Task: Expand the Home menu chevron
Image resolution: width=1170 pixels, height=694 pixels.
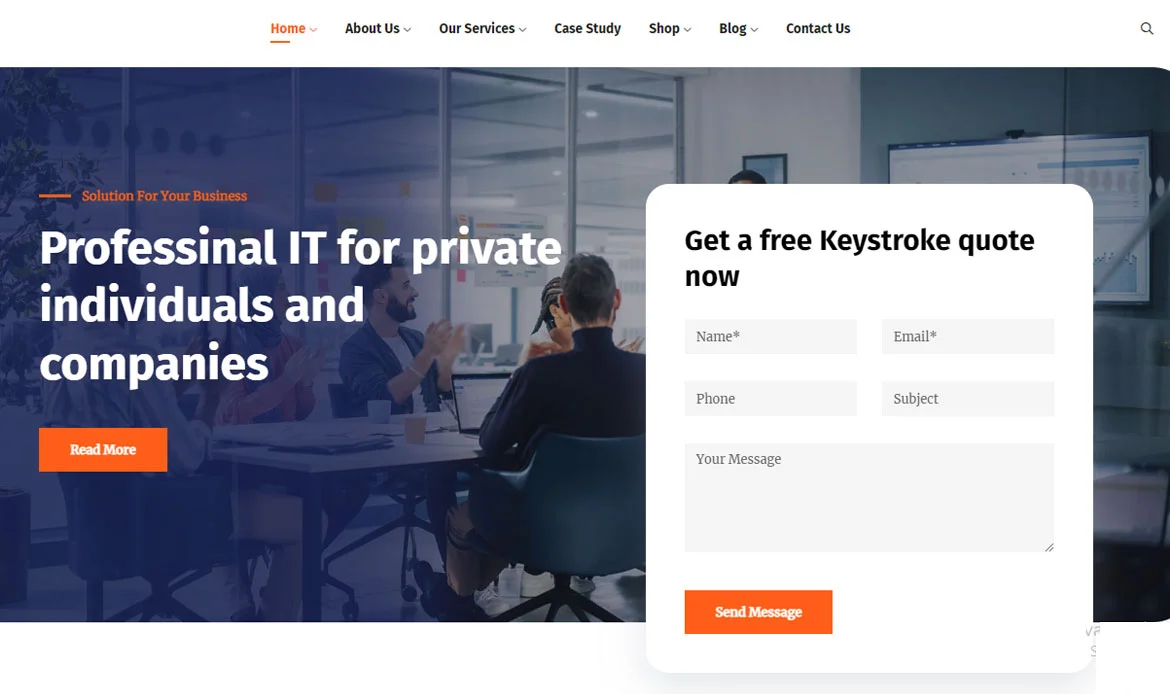Action: (313, 30)
